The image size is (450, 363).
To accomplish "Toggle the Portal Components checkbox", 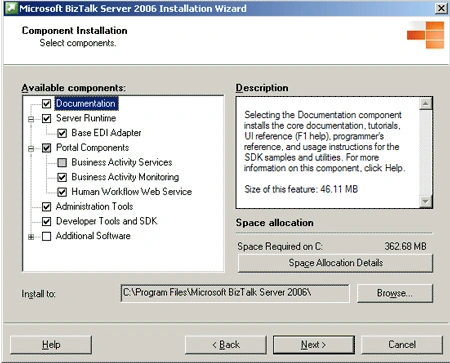I will [46, 148].
